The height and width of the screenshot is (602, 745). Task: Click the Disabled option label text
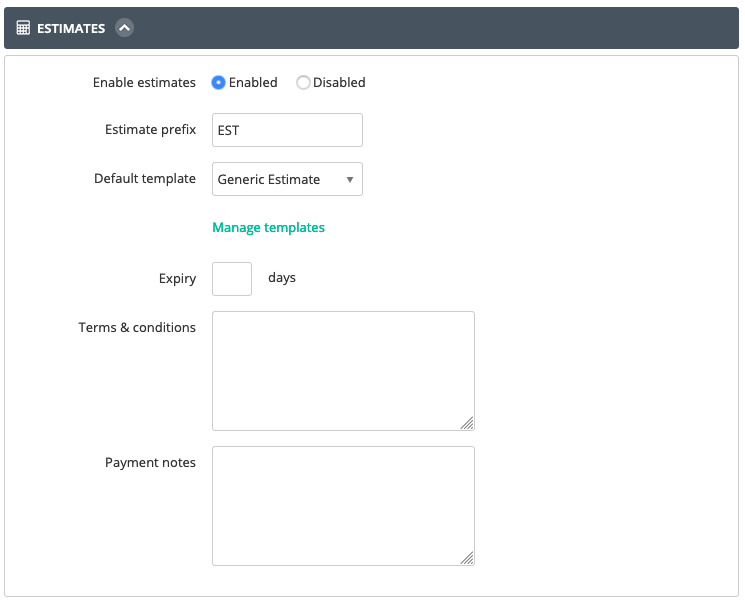coord(339,83)
